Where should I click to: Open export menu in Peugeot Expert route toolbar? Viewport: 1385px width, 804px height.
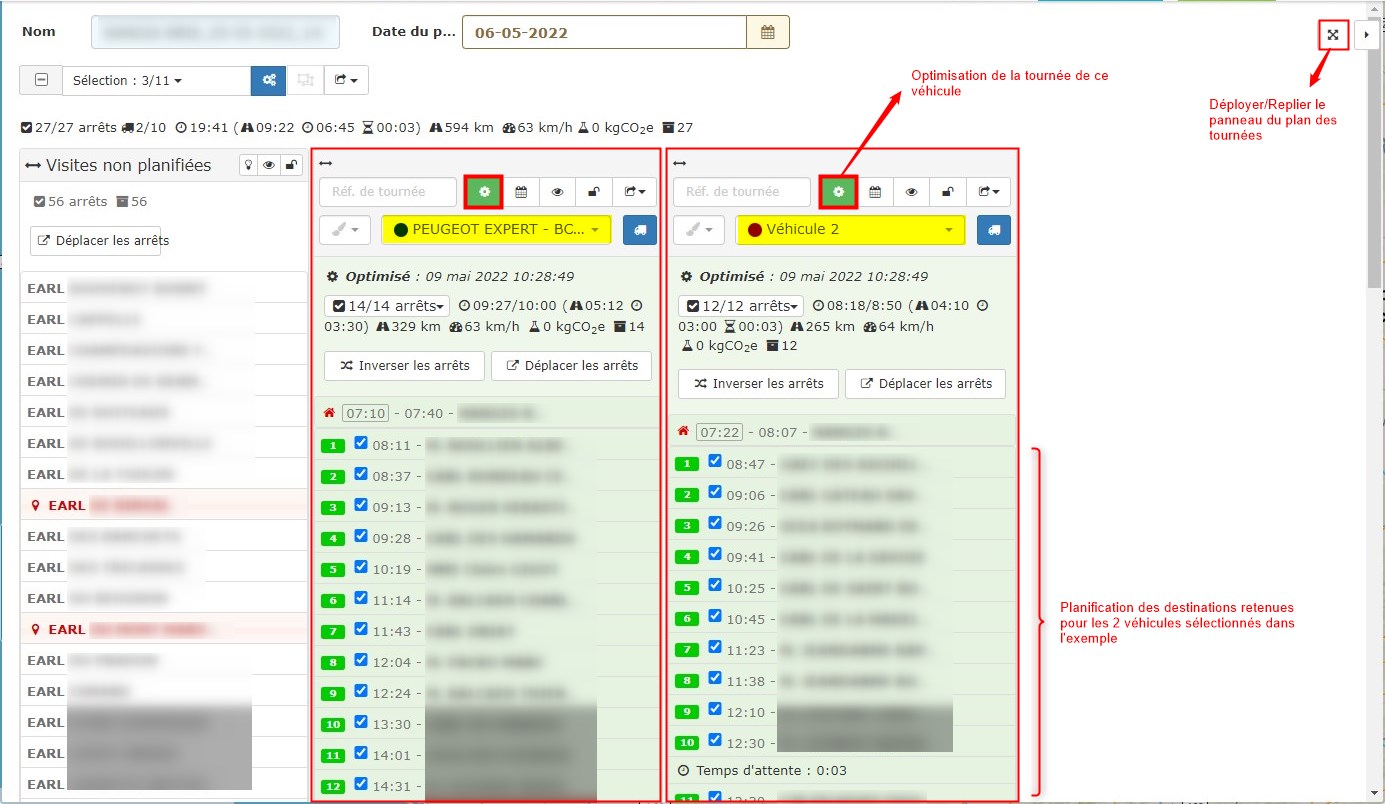click(x=635, y=192)
